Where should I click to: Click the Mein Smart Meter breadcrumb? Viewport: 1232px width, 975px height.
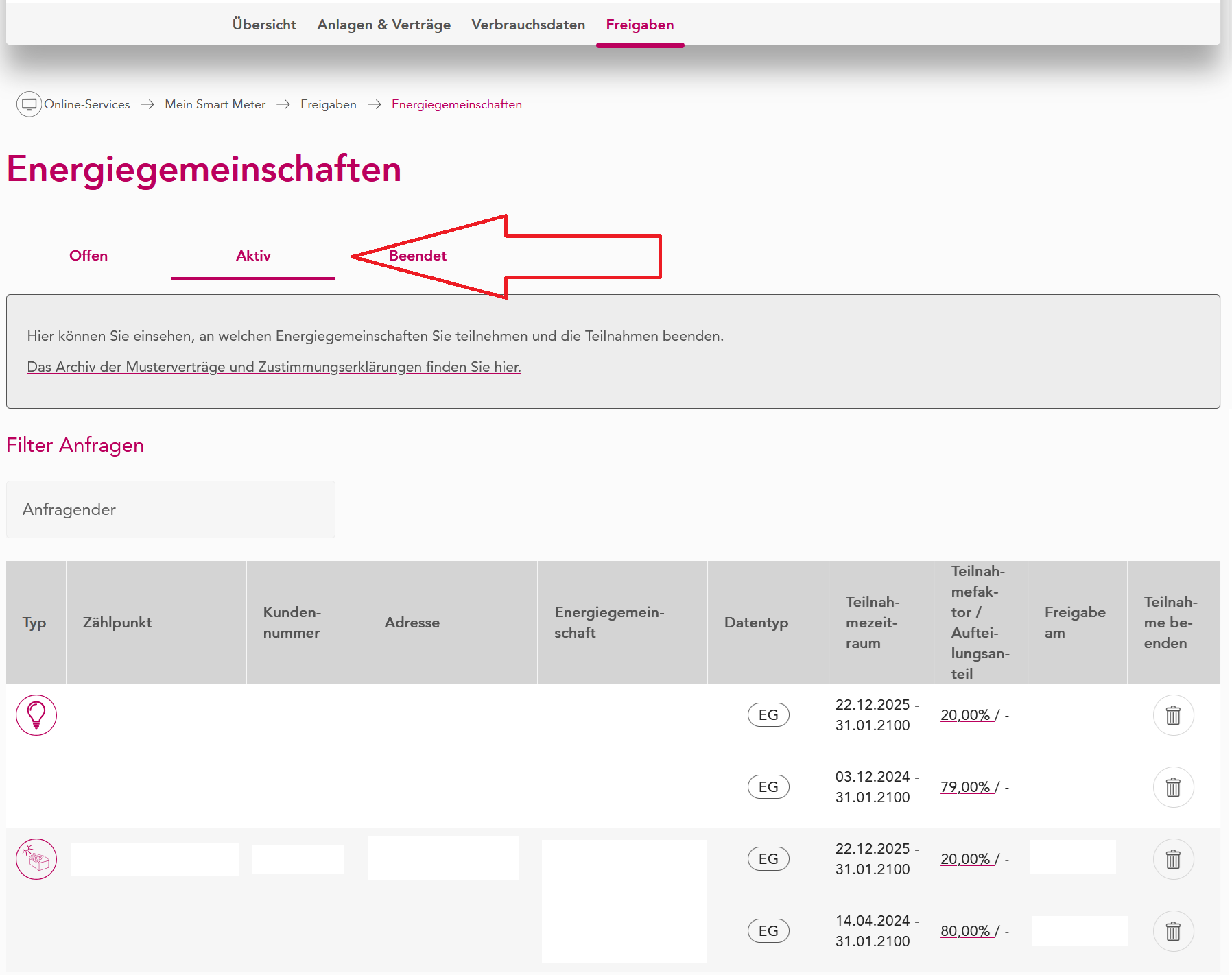pyautogui.click(x=215, y=104)
